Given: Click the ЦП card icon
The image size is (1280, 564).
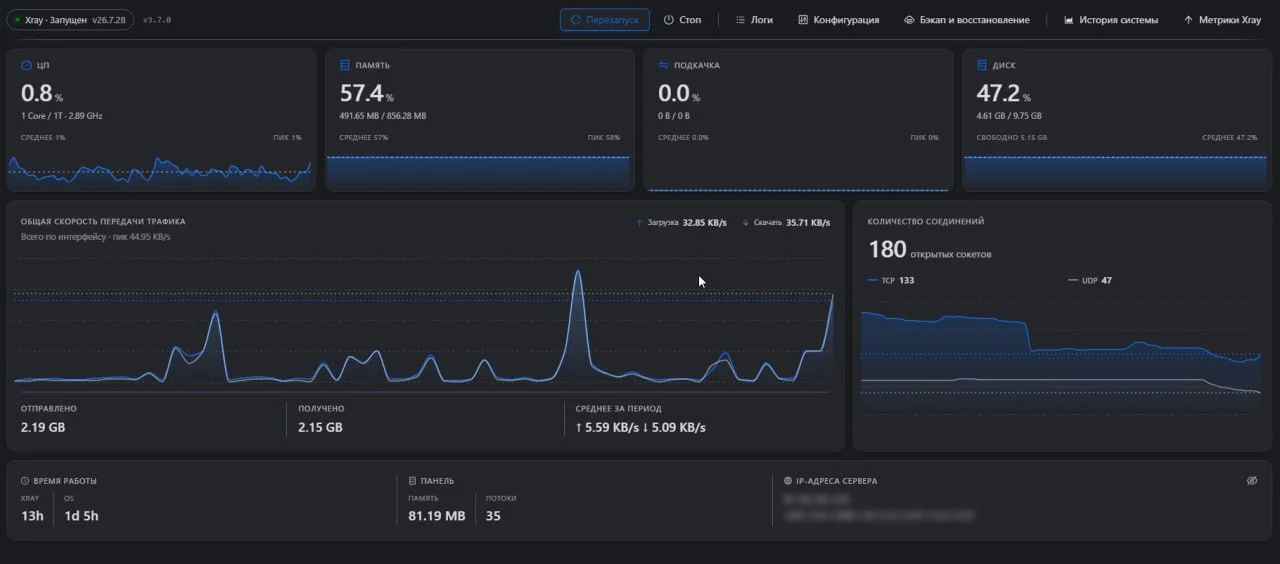Looking at the screenshot, I should [26, 65].
